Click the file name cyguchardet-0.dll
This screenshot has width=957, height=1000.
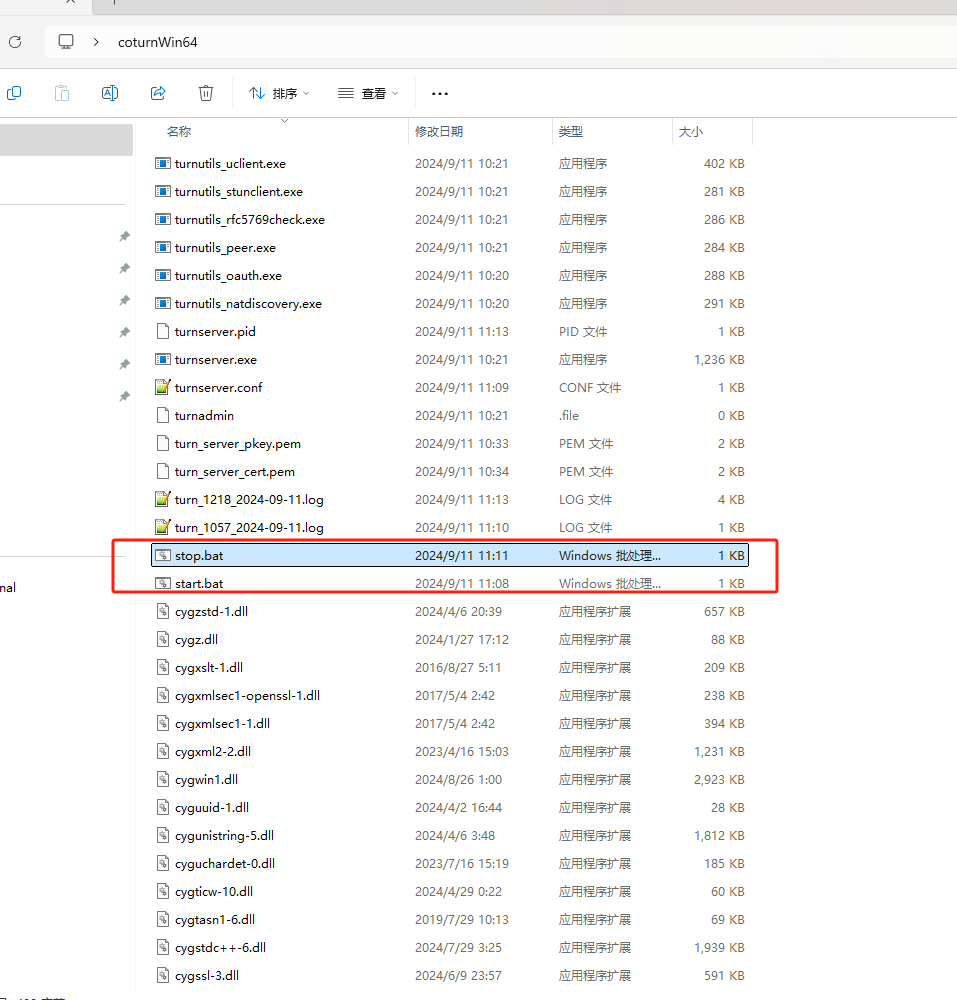(224, 864)
